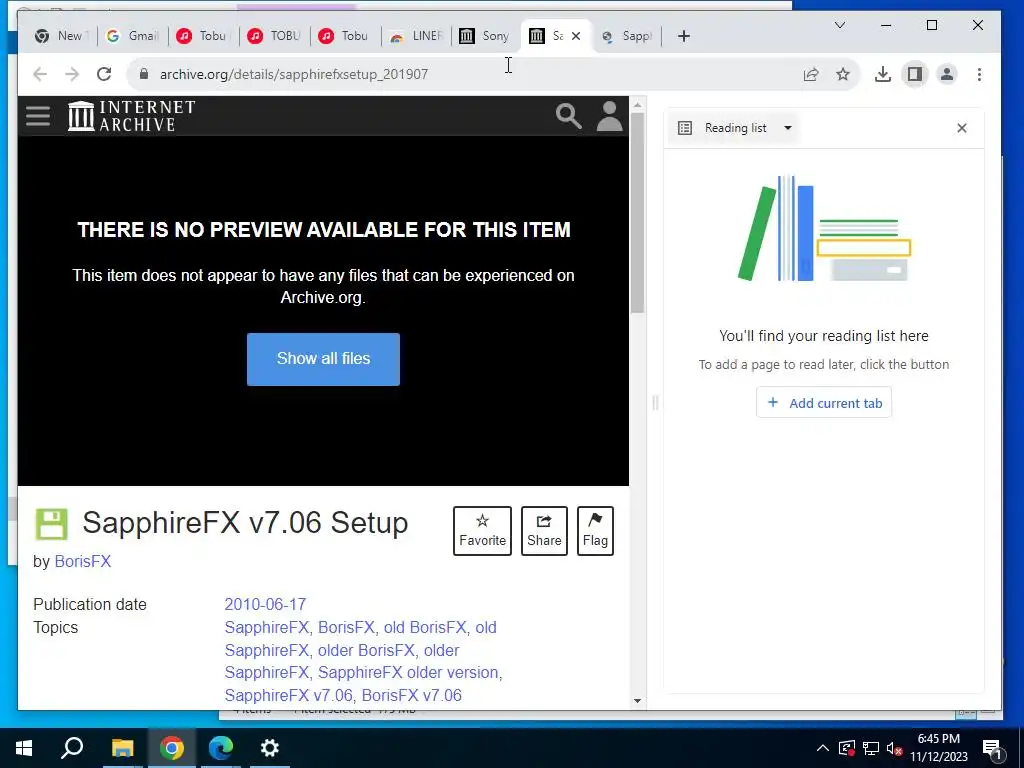Click the page scrollbar up arrow
This screenshot has height=768, width=1024.
[637, 104]
